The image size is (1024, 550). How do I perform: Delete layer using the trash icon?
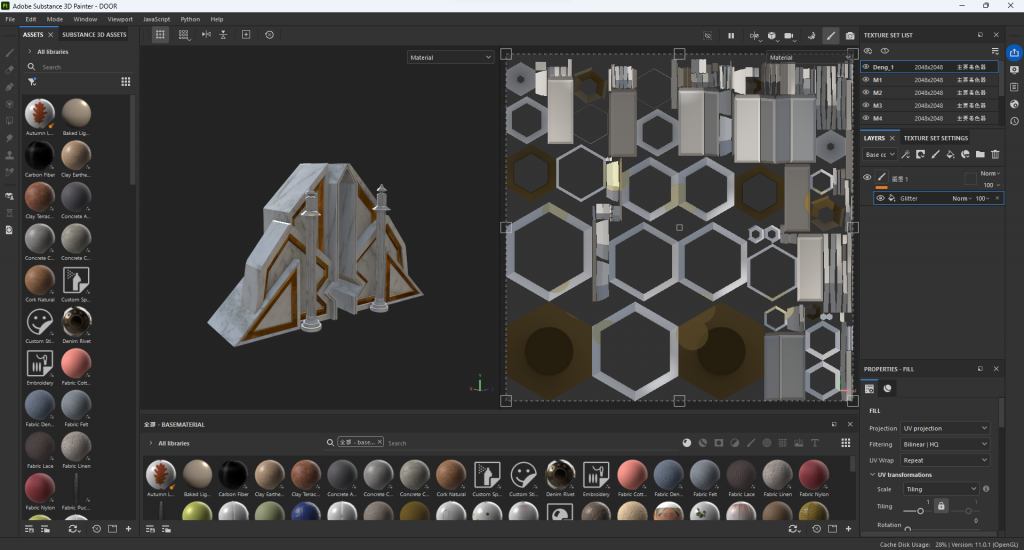click(x=995, y=155)
